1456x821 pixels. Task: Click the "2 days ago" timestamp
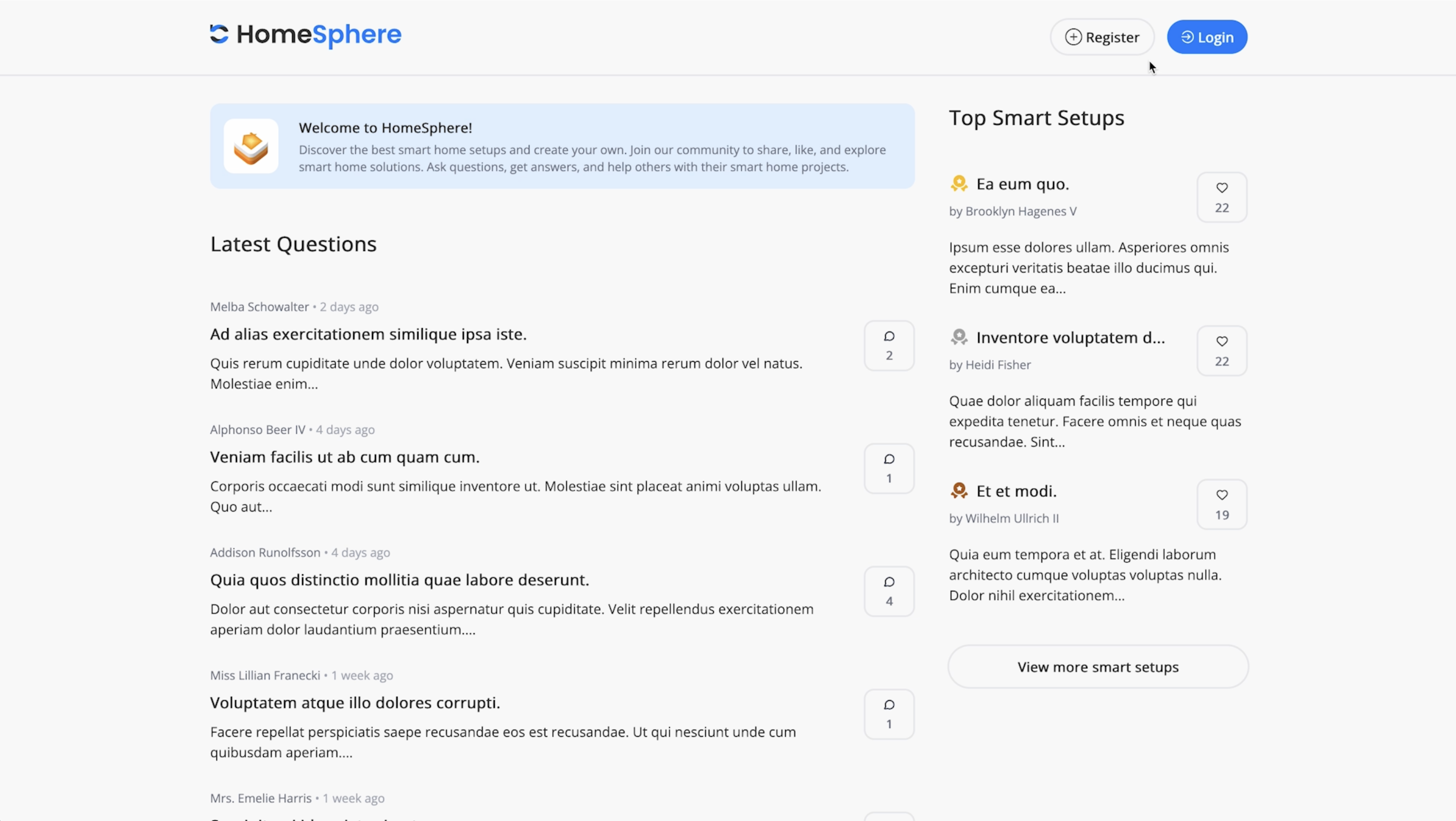point(349,307)
